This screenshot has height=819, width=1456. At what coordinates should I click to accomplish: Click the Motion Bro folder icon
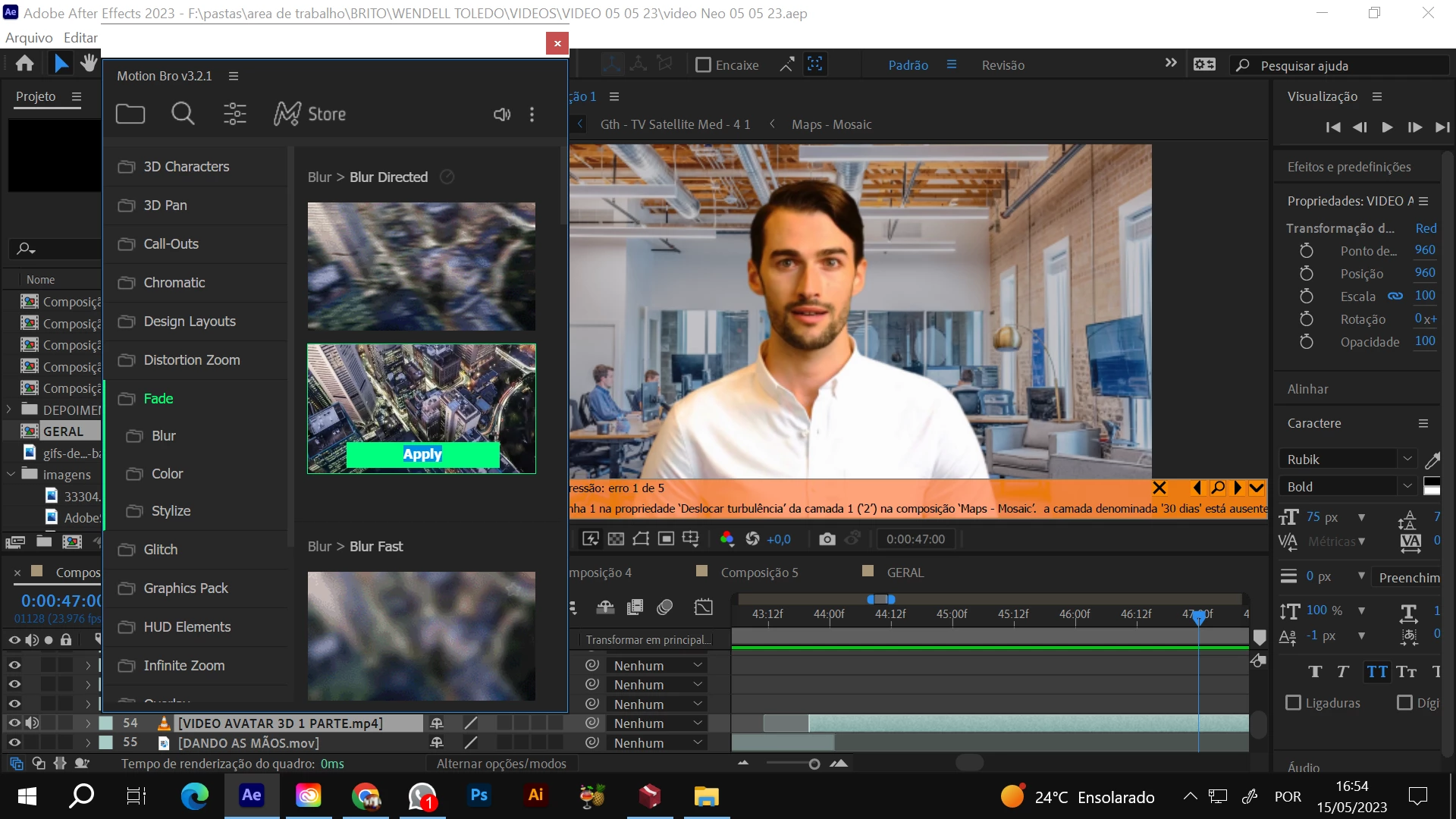[x=130, y=114]
